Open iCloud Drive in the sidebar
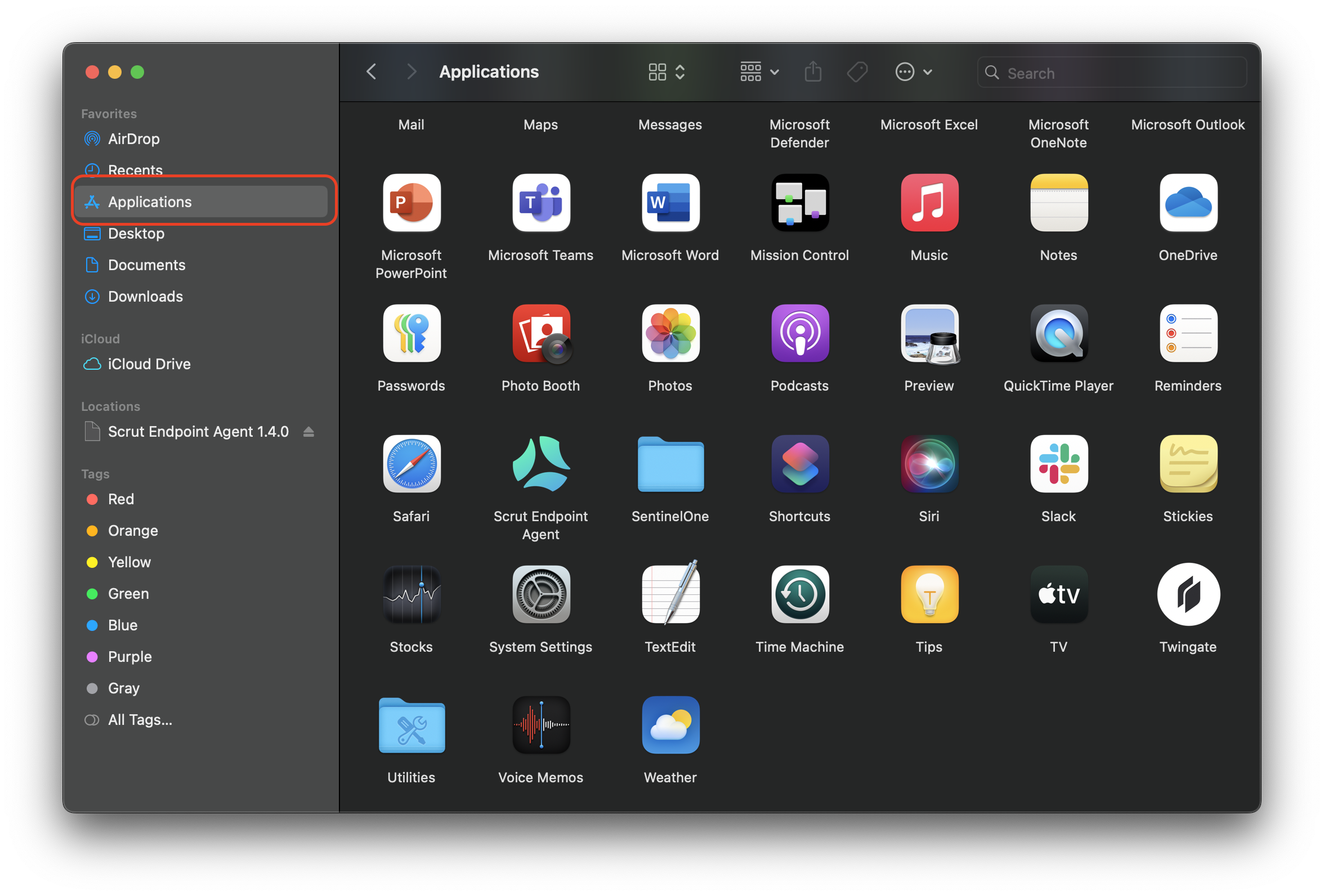Viewport: 1324px width, 896px height. click(200, 364)
